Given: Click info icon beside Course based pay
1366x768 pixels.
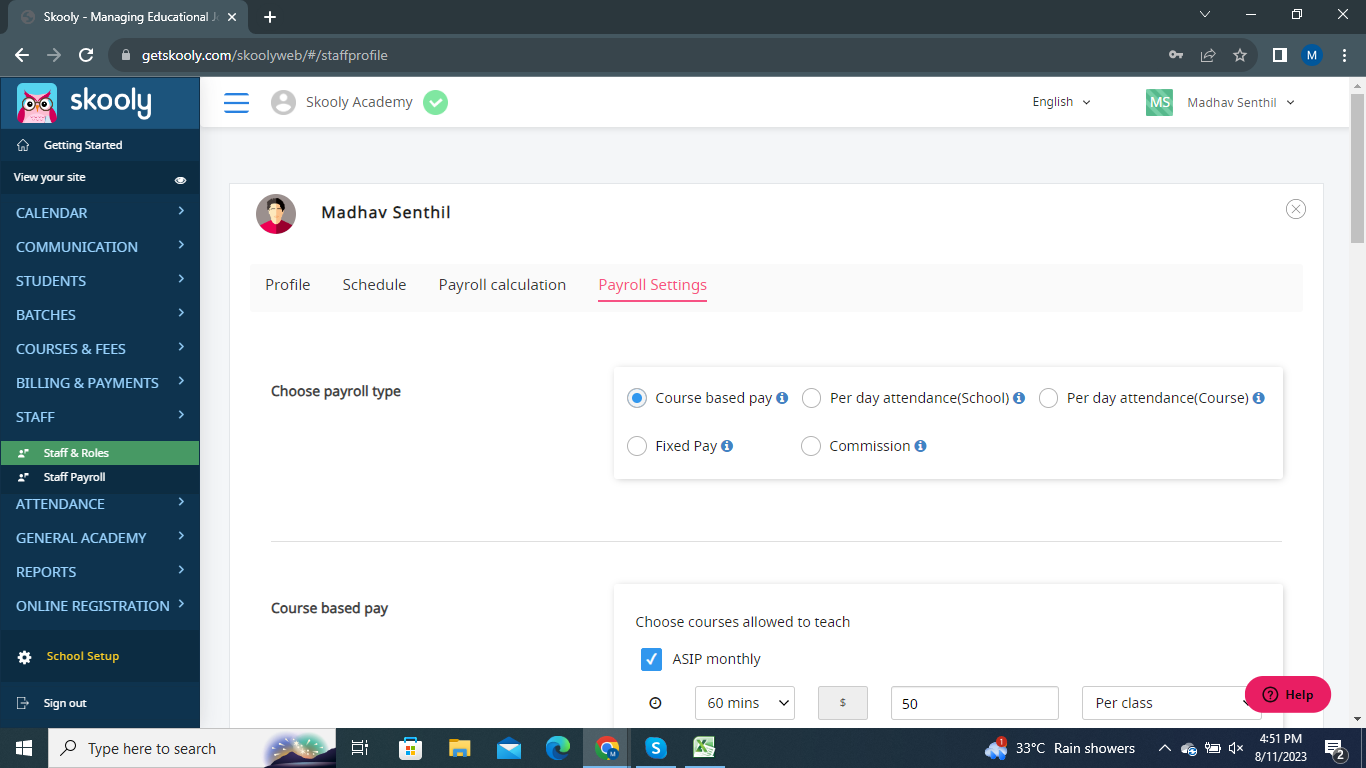Looking at the screenshot, I should [x=782, y=398].
